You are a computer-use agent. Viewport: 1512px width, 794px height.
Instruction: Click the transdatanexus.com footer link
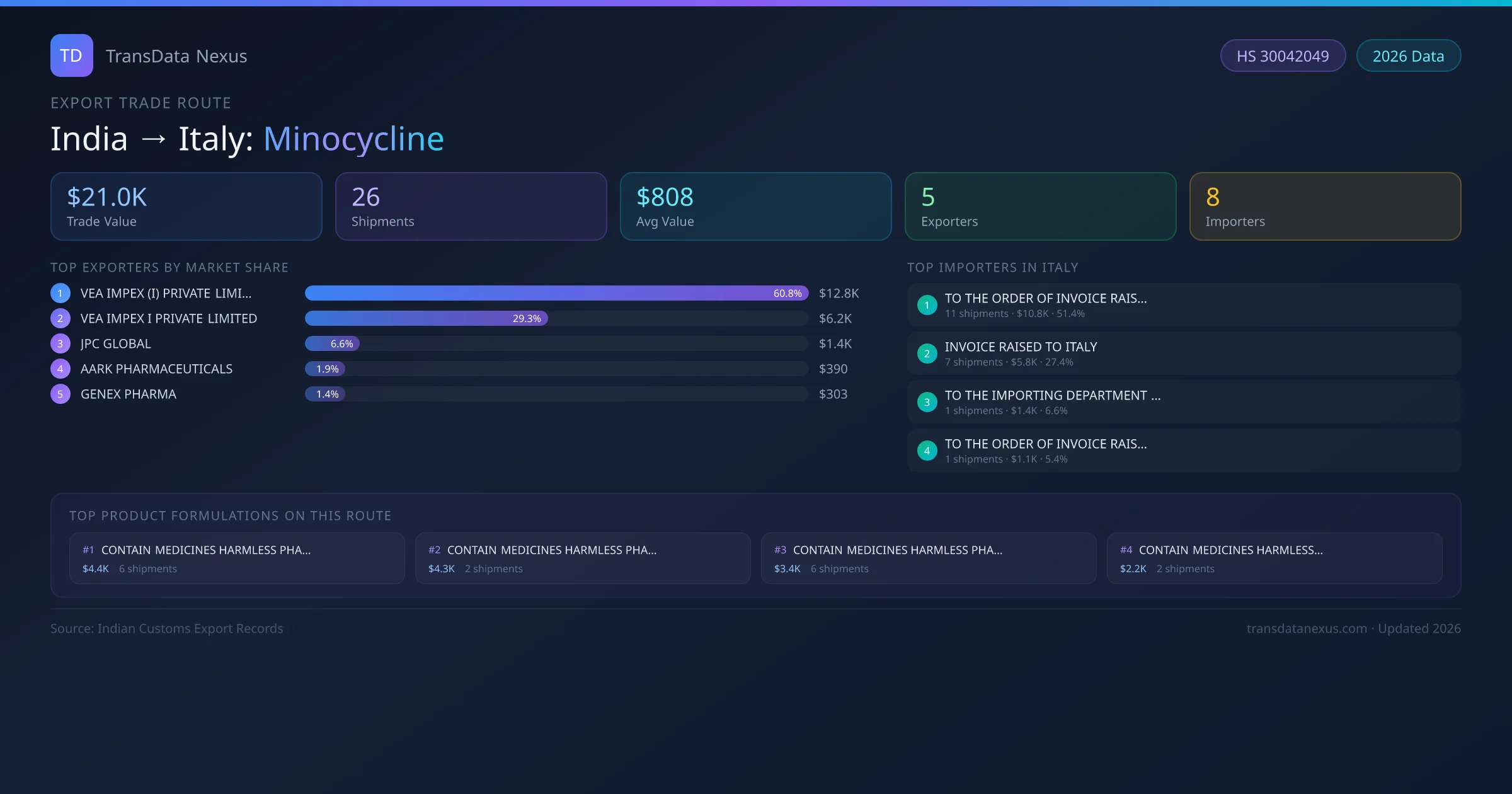pyautogui.click(x=1307, y=628)
